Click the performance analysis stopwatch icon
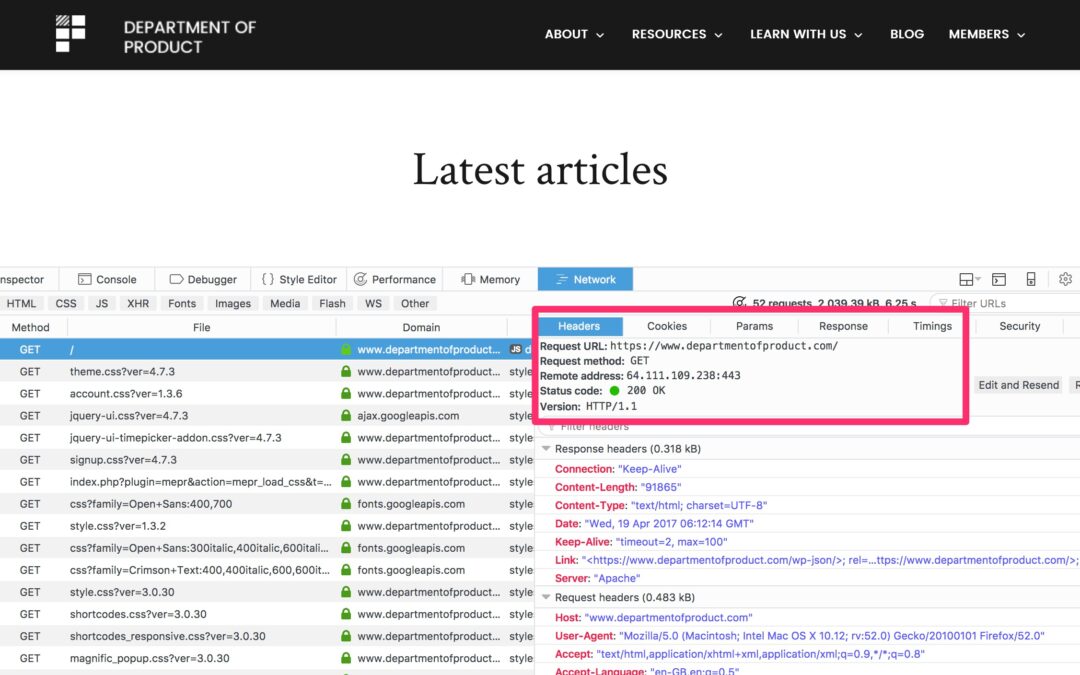 click(739, 302)
